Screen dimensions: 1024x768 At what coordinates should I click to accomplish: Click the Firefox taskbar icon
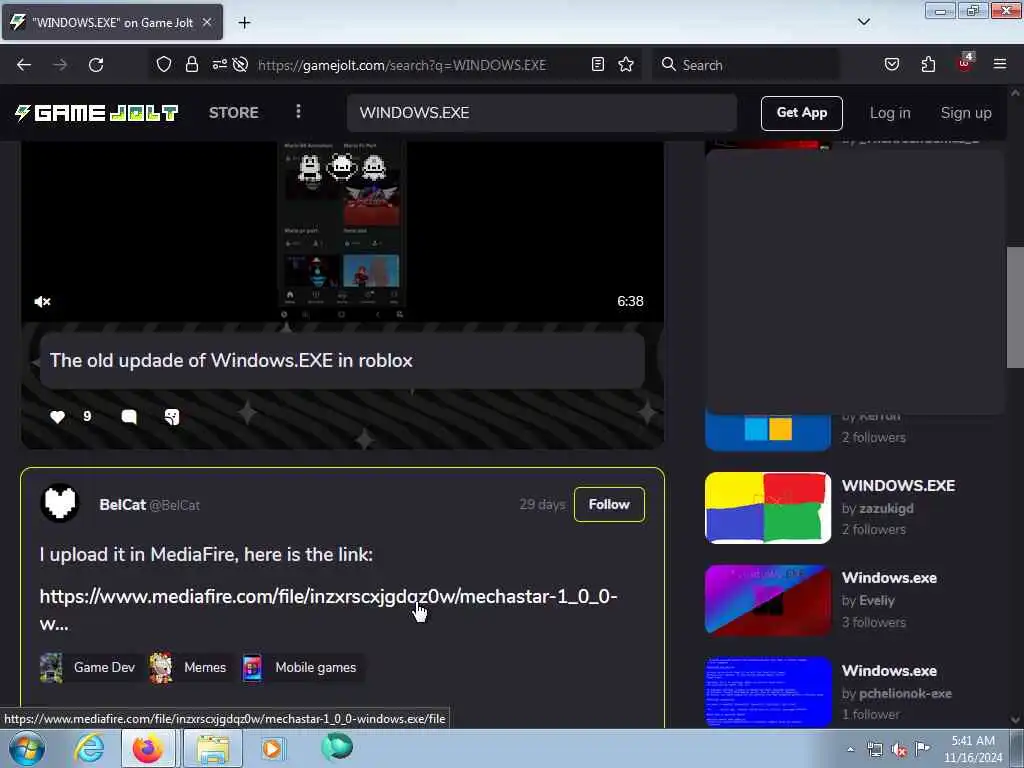(x=148, y=748)
